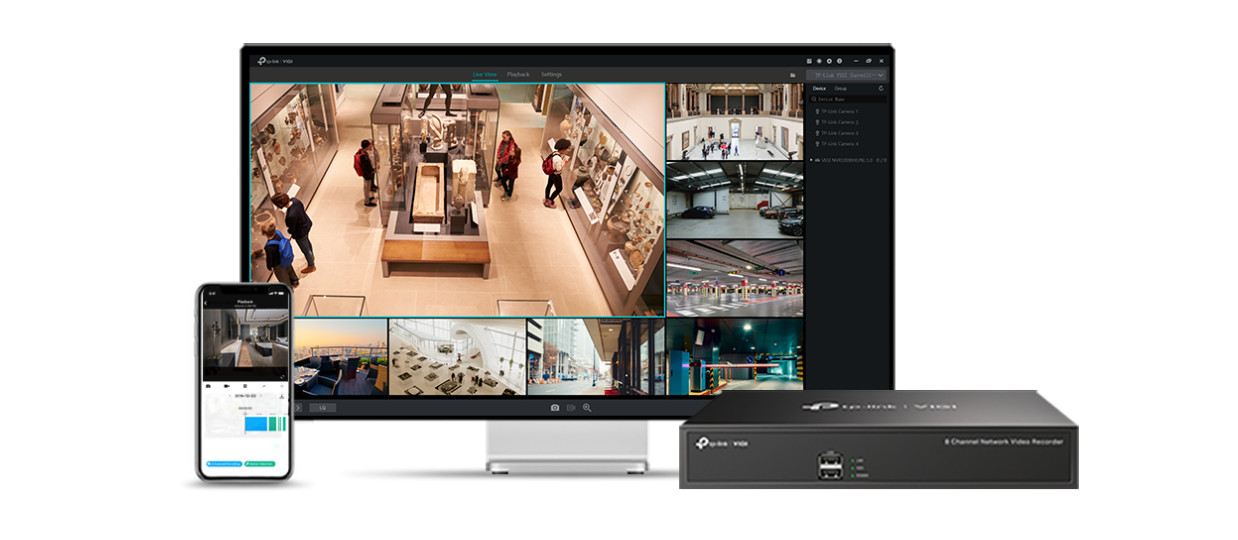
Task: Select the large museum gallery camera view
Action: [x=457, y=199]
